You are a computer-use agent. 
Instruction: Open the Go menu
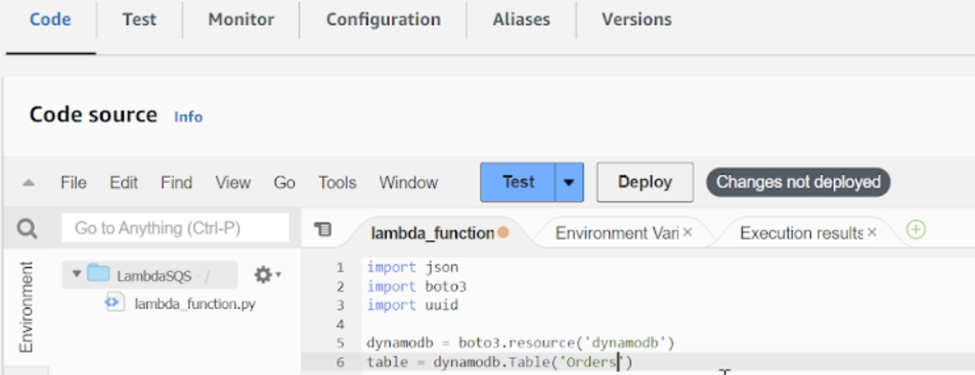pos(284,183)
